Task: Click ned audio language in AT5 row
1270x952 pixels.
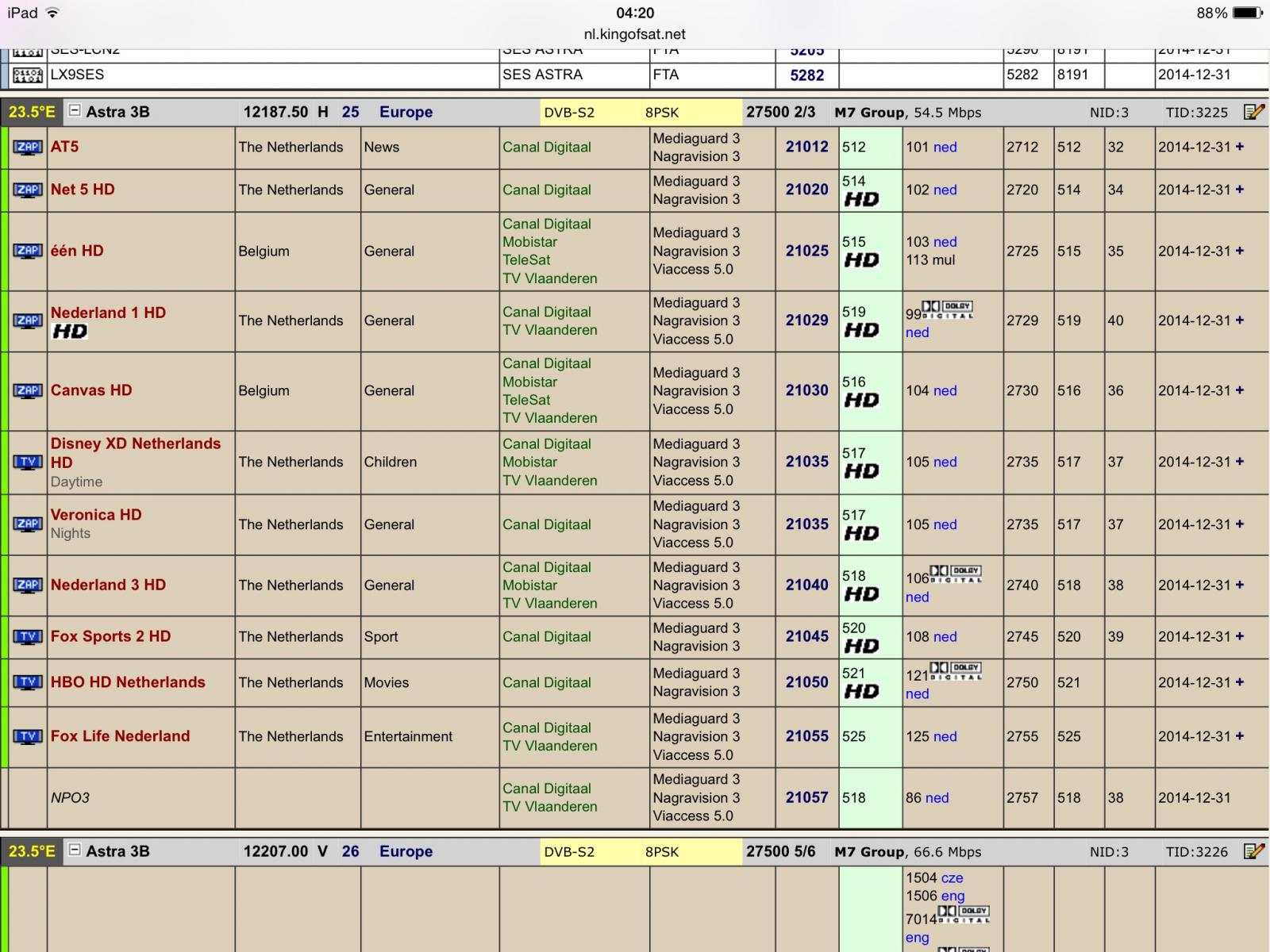Action: coord(945,147)
